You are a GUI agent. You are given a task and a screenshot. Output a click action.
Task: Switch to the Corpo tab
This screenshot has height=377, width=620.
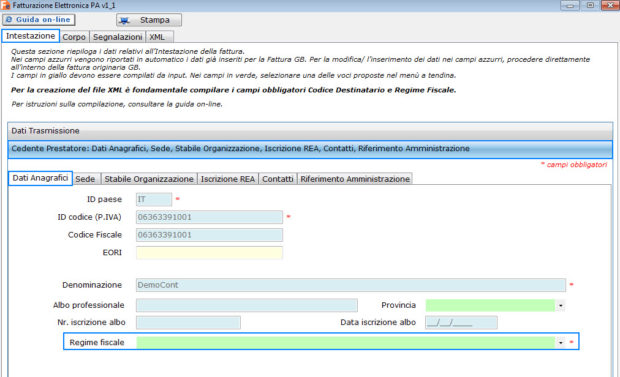pyautogui.click(x=74, y=37)
